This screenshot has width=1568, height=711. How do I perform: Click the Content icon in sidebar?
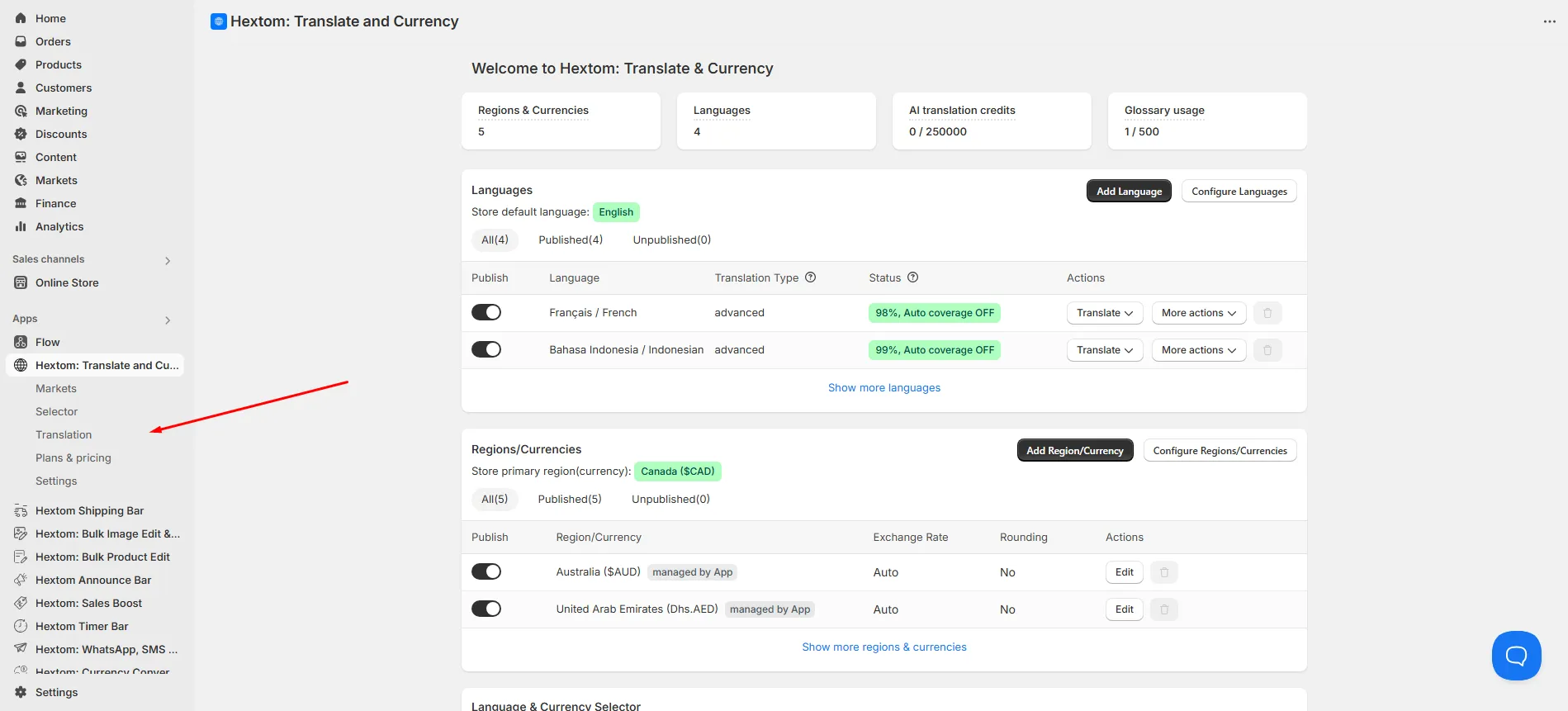pos(21,157)
